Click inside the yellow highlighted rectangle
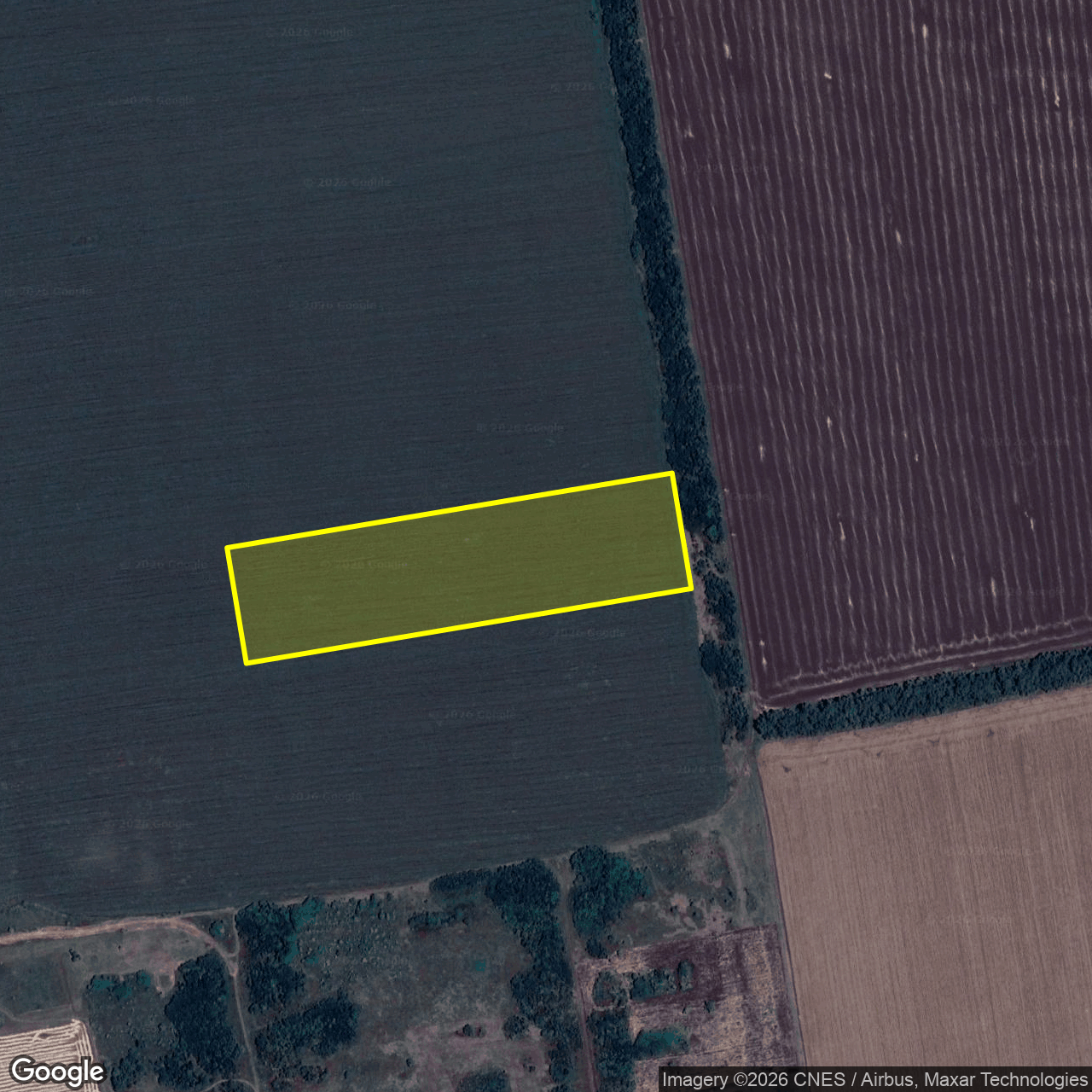1092x1092 pixels. pyautogui.click(x=459, y=567)
